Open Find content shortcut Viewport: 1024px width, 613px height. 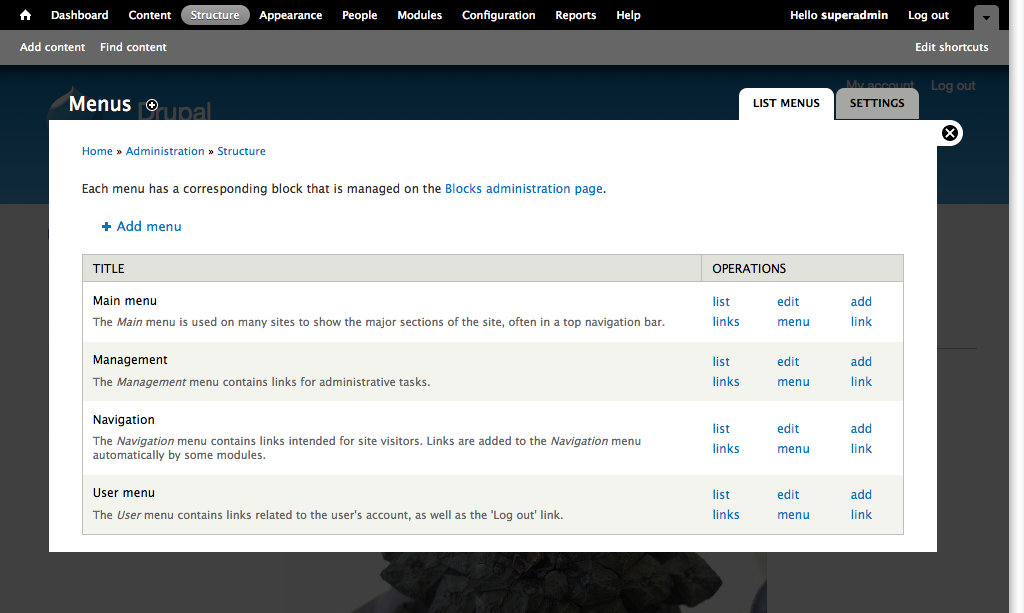(133, 47)
